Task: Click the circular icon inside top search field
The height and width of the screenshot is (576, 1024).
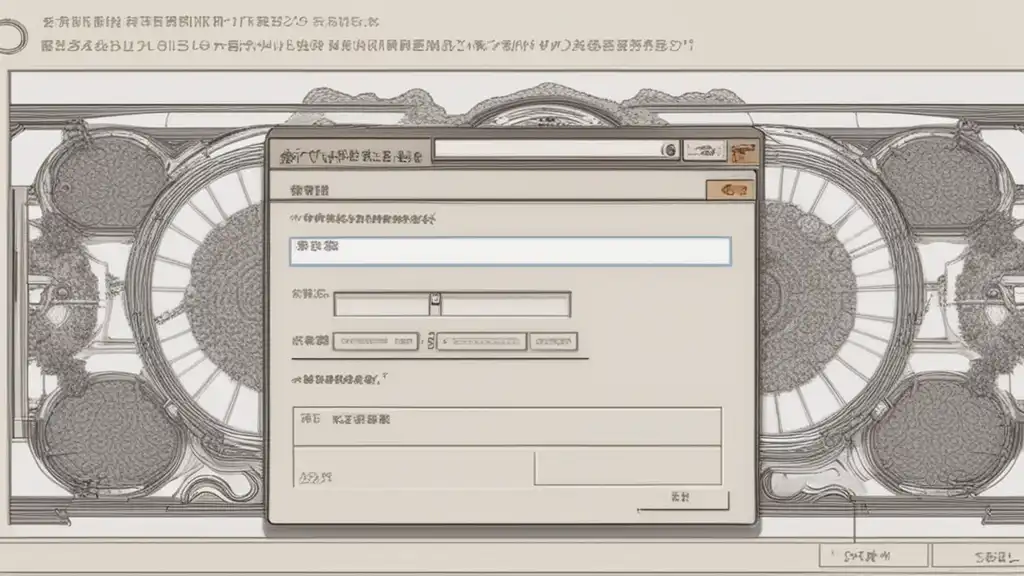Action: coord(669,150)
